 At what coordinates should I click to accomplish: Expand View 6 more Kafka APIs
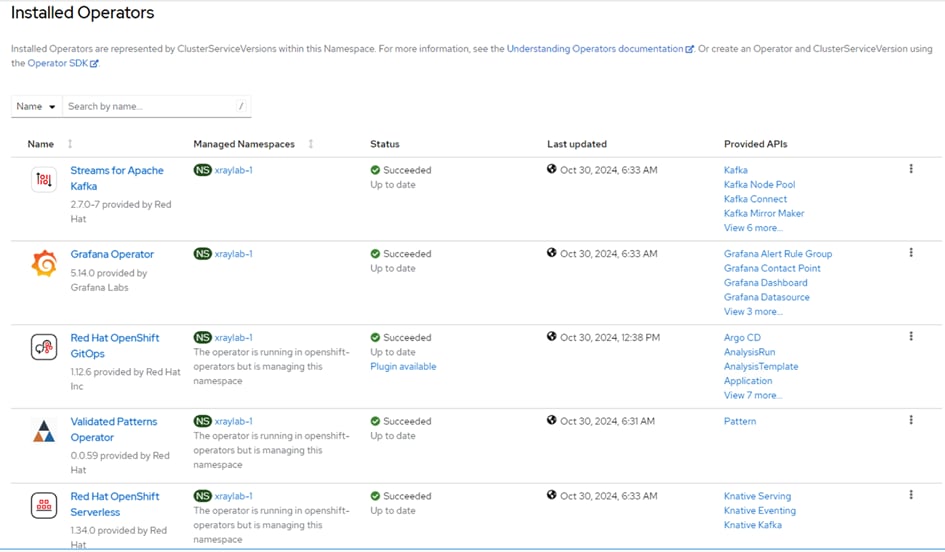pyautogui.click(x=753, y=228)
